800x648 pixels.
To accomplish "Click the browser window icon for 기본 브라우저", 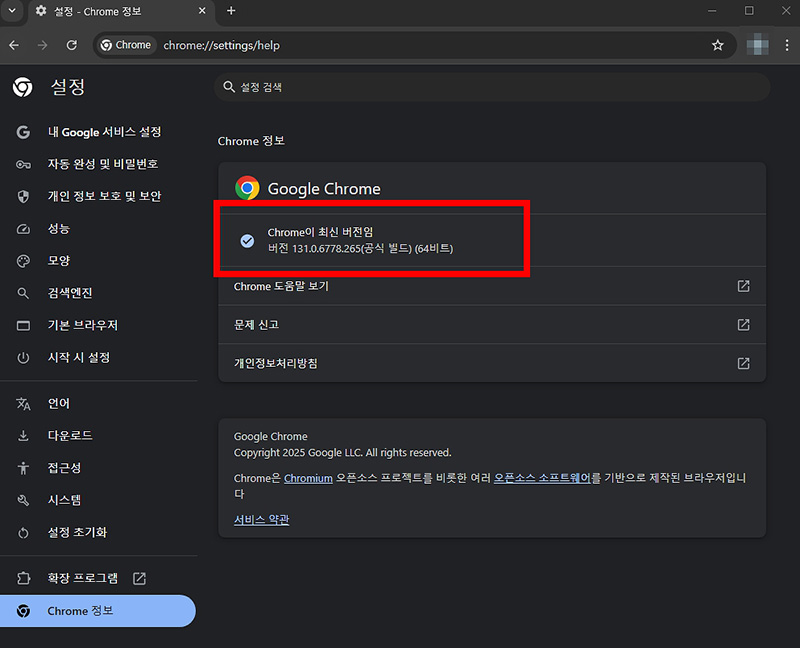I will click(23, 326).
